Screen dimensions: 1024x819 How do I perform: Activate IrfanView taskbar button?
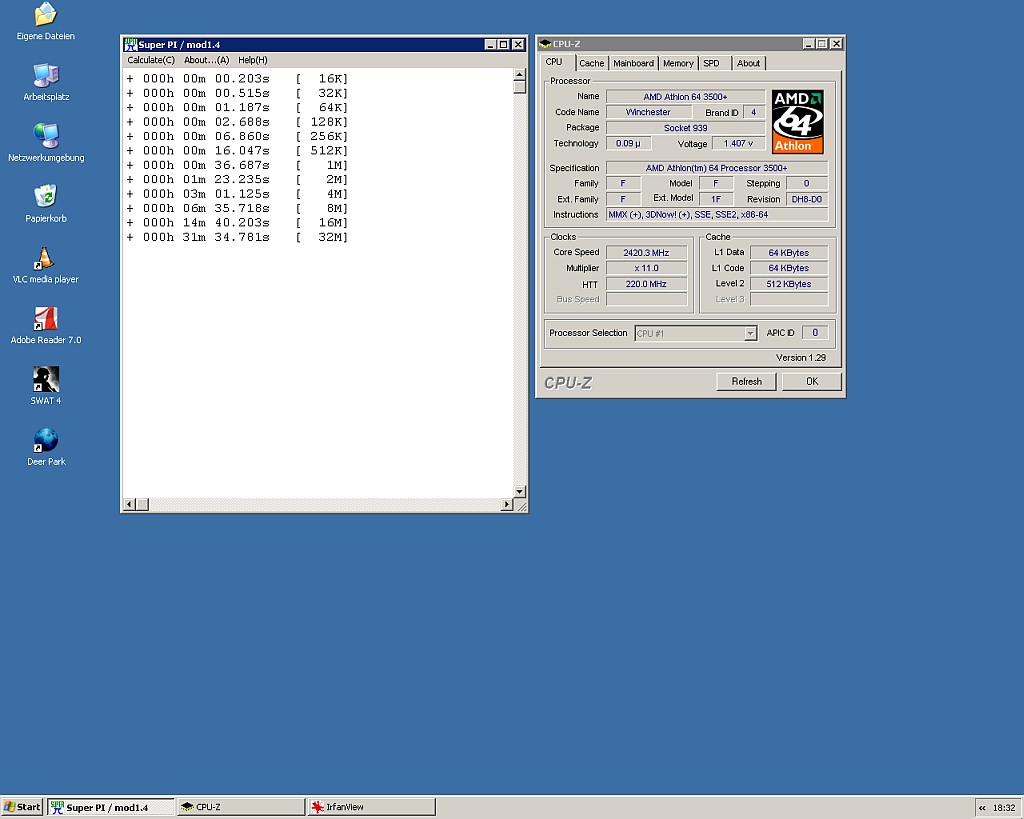click(x=372, y=807)
